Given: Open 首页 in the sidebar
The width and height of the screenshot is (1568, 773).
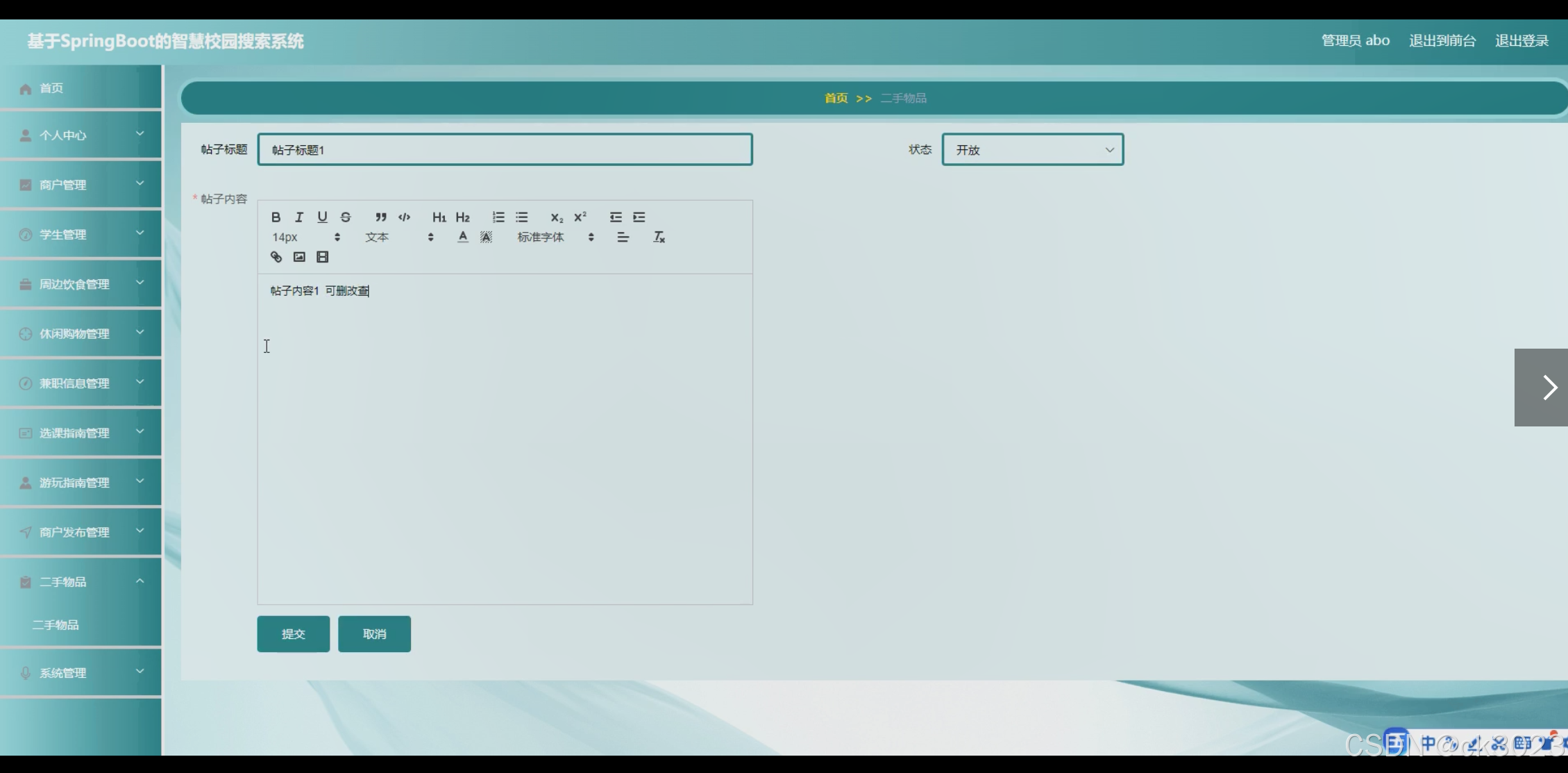Looking at the screenshot, I should click(51, 88).
